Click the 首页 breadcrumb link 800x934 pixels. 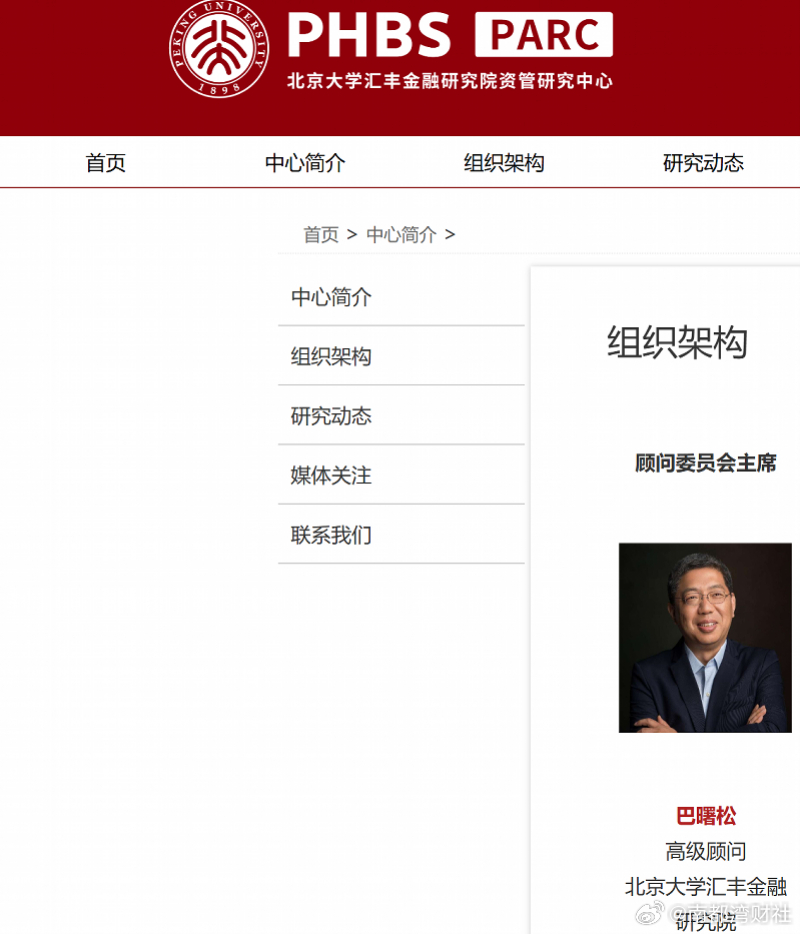coord(321,235)
